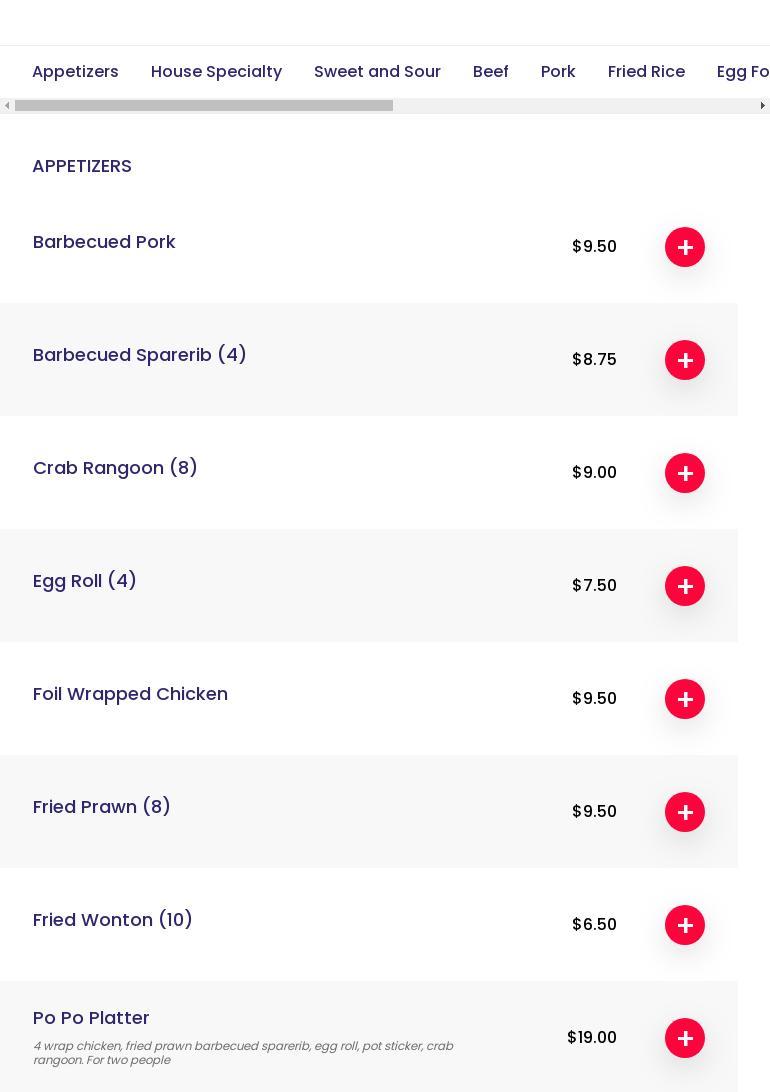Add Fried Wonton (10) with the plus icon
770x1092 pixels.
685,925
